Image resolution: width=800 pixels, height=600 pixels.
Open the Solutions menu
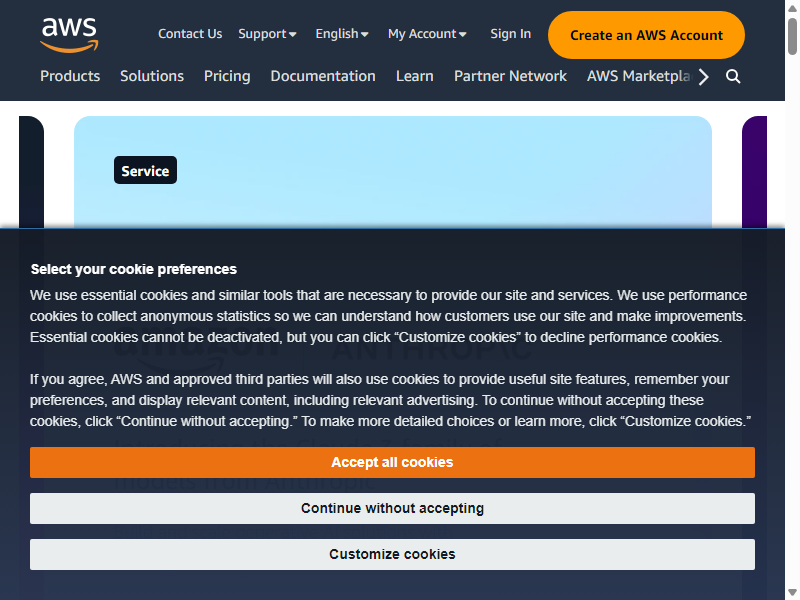152,76
